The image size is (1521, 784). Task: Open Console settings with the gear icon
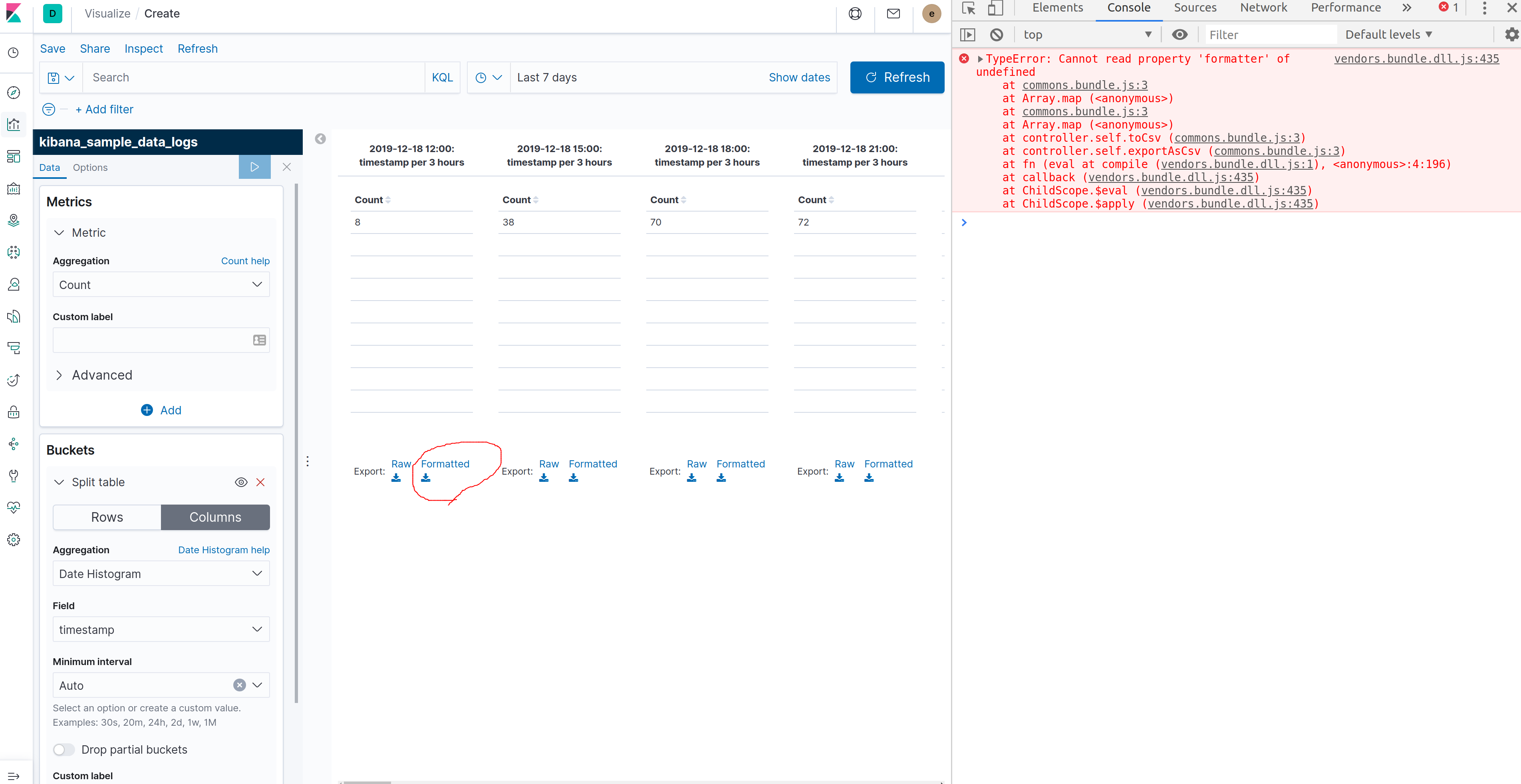click(1511, 34)
